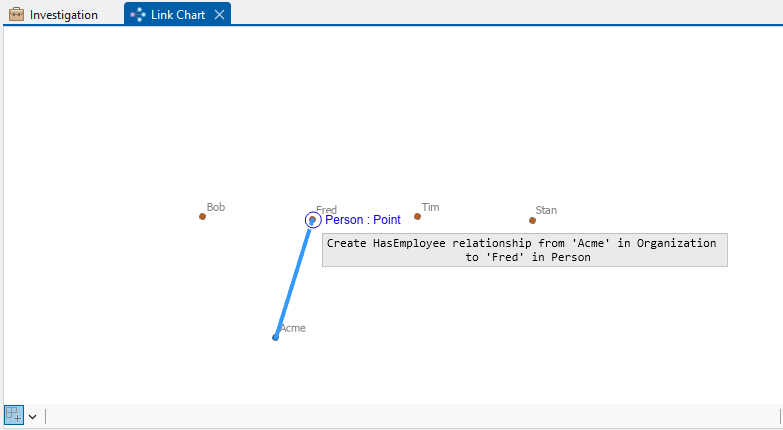Select the Bob person node
This screenshot has width=783, height=430.
click(202, 216)
